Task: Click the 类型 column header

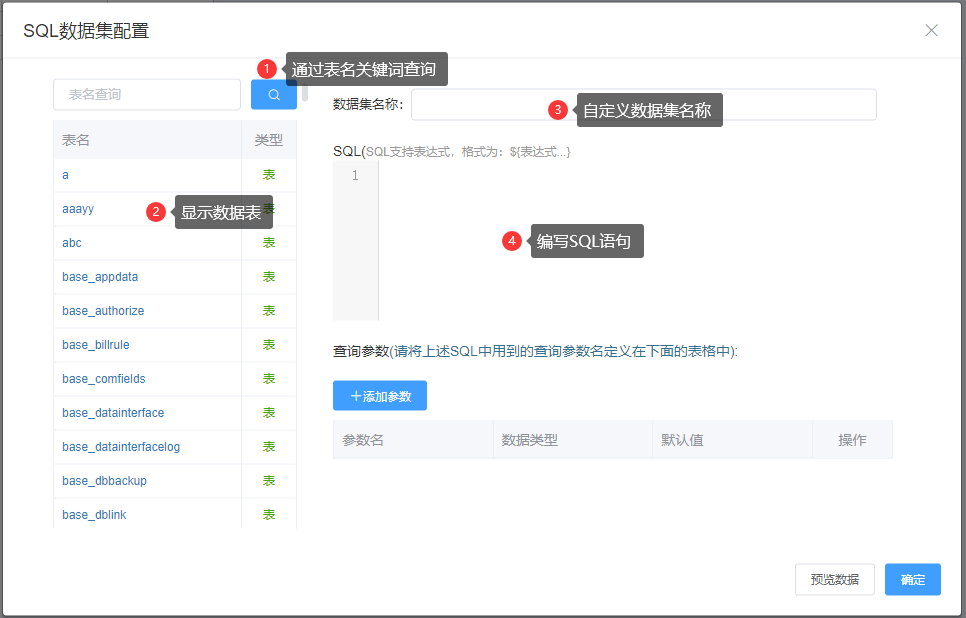Action: (x=269, y=140)
